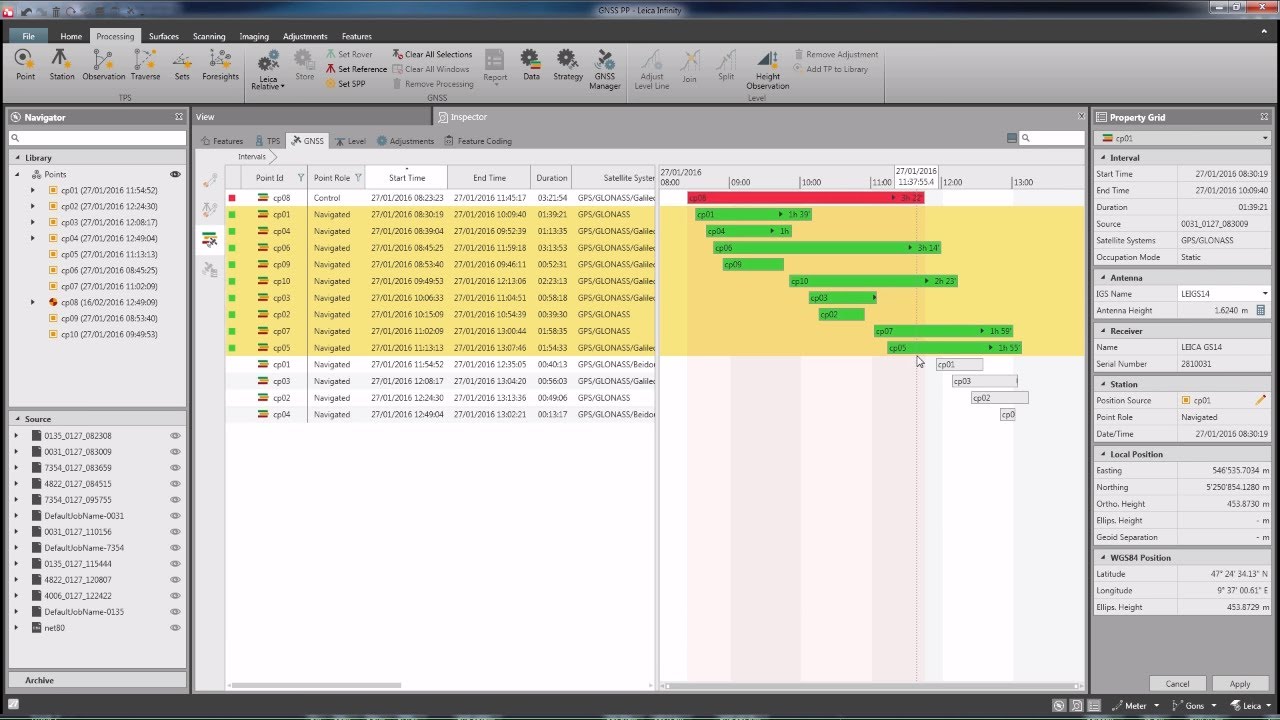Screen dimensions: 1280x720
Task: Click the Set SPP option
Action: coord(345,84)
